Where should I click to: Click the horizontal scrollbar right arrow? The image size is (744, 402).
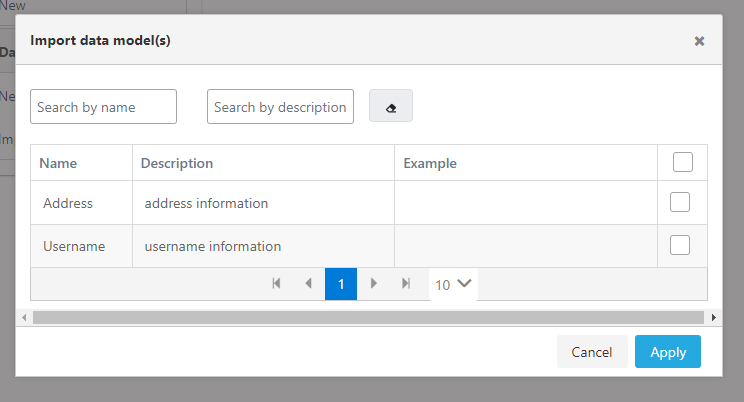[x=713, y=317]
